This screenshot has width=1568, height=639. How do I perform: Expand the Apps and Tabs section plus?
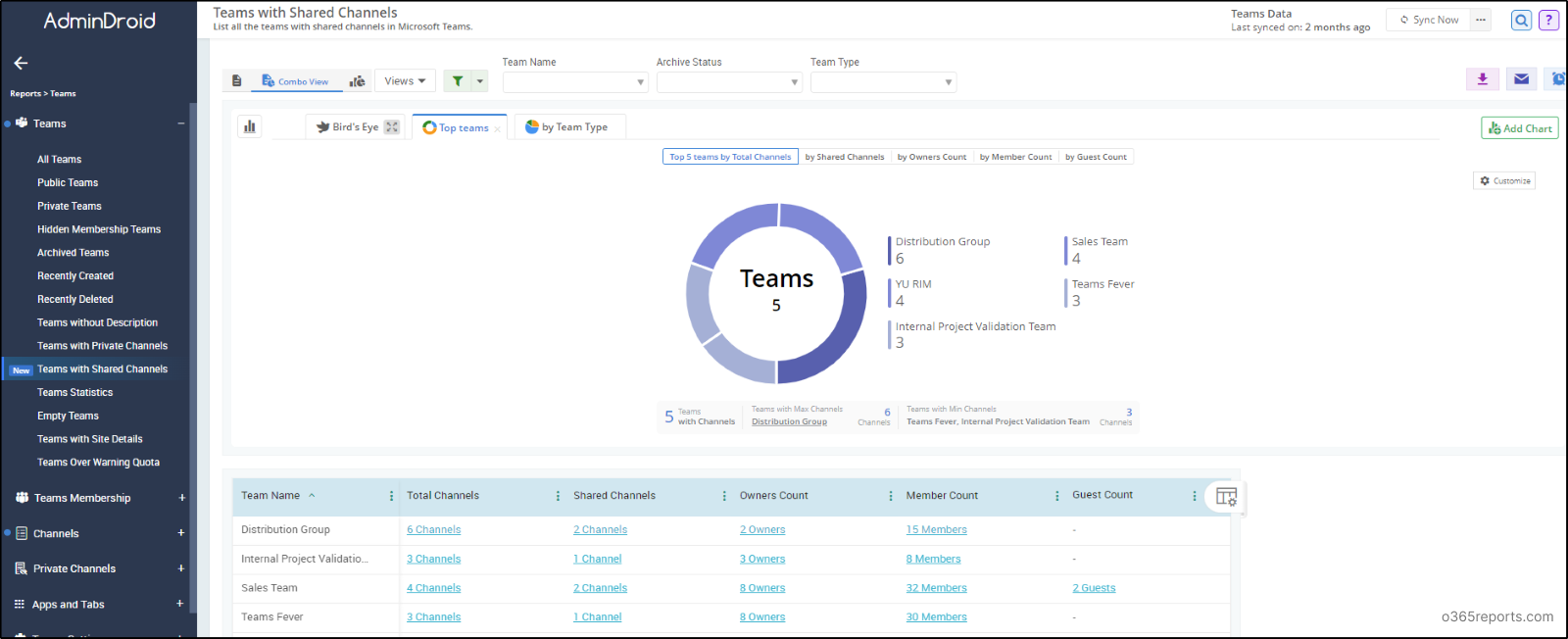179,604
